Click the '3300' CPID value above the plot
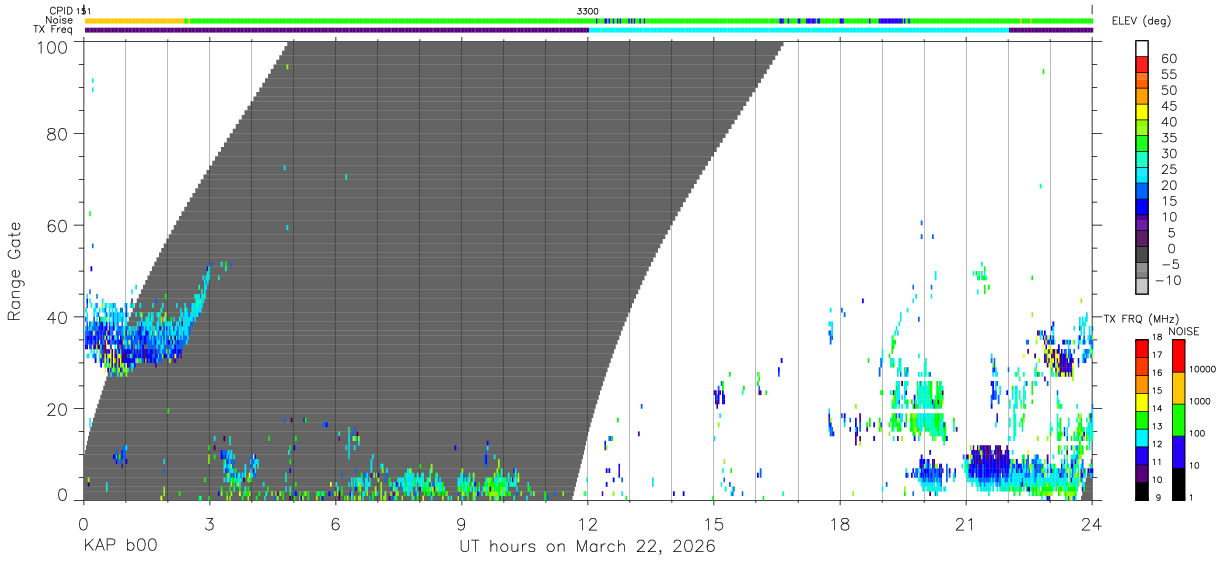Viewport: 1228px width, 567px height. click(x=588, y=10)
